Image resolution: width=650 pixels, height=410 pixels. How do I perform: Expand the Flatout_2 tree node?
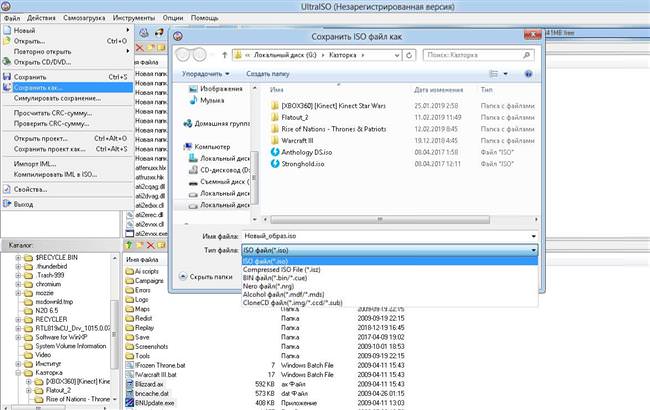tap(28, 391)
